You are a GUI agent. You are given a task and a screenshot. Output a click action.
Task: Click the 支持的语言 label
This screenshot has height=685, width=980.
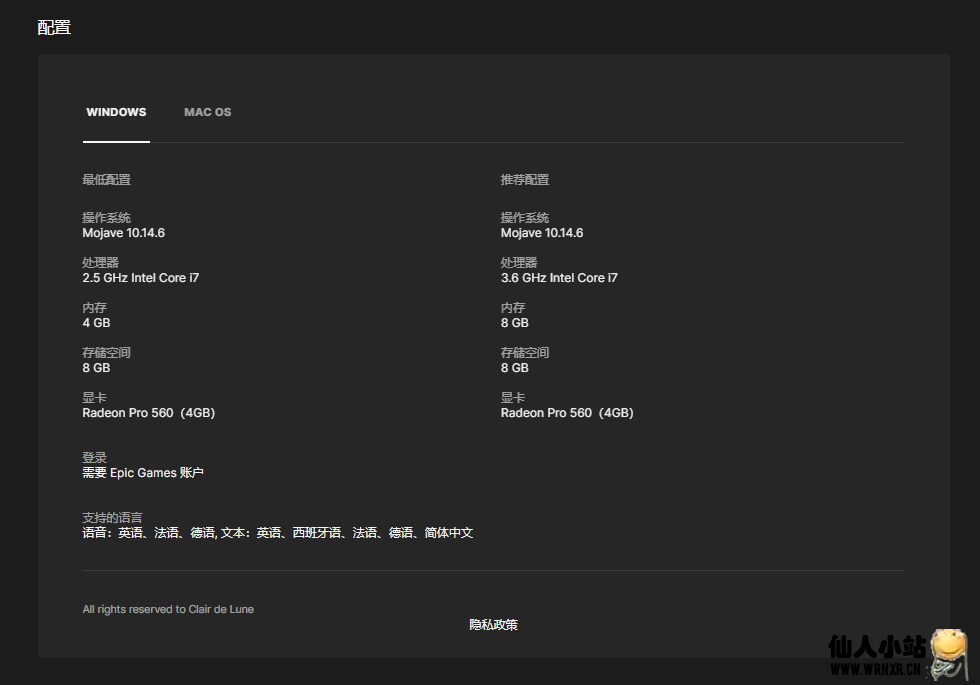pos(112,518)
